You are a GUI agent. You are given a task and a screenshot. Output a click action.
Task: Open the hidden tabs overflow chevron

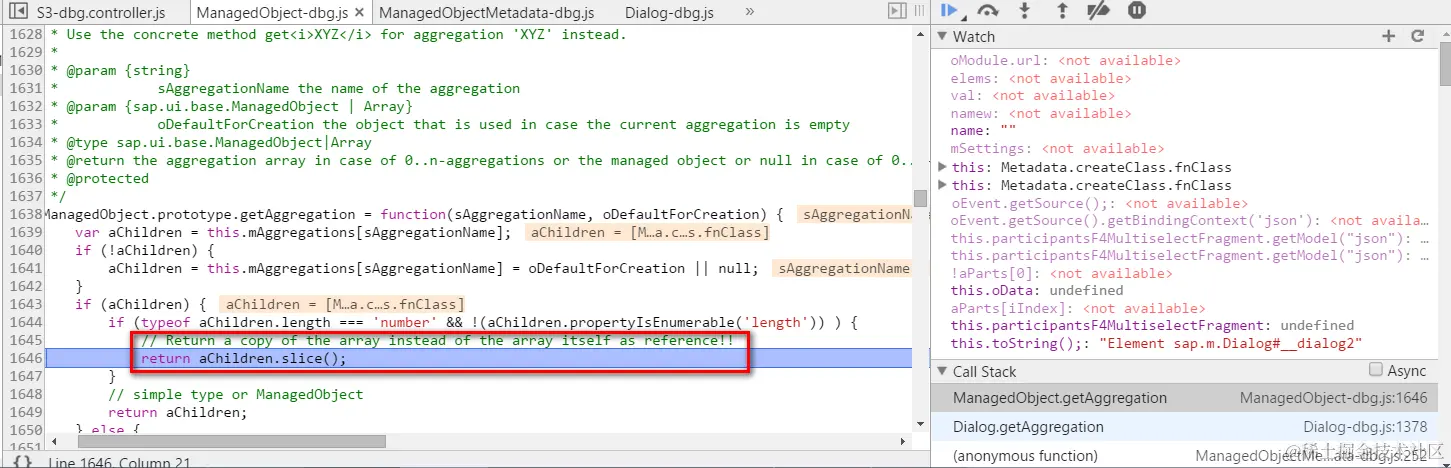point(749,12)
